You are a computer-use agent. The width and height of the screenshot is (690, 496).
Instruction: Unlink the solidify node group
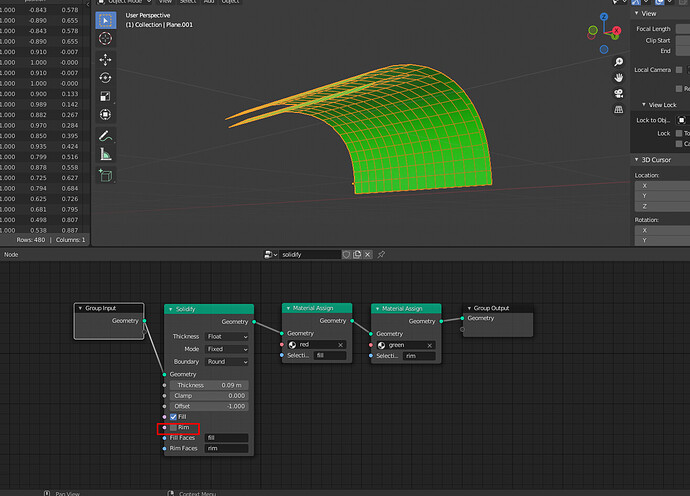(x=367, y=254)
